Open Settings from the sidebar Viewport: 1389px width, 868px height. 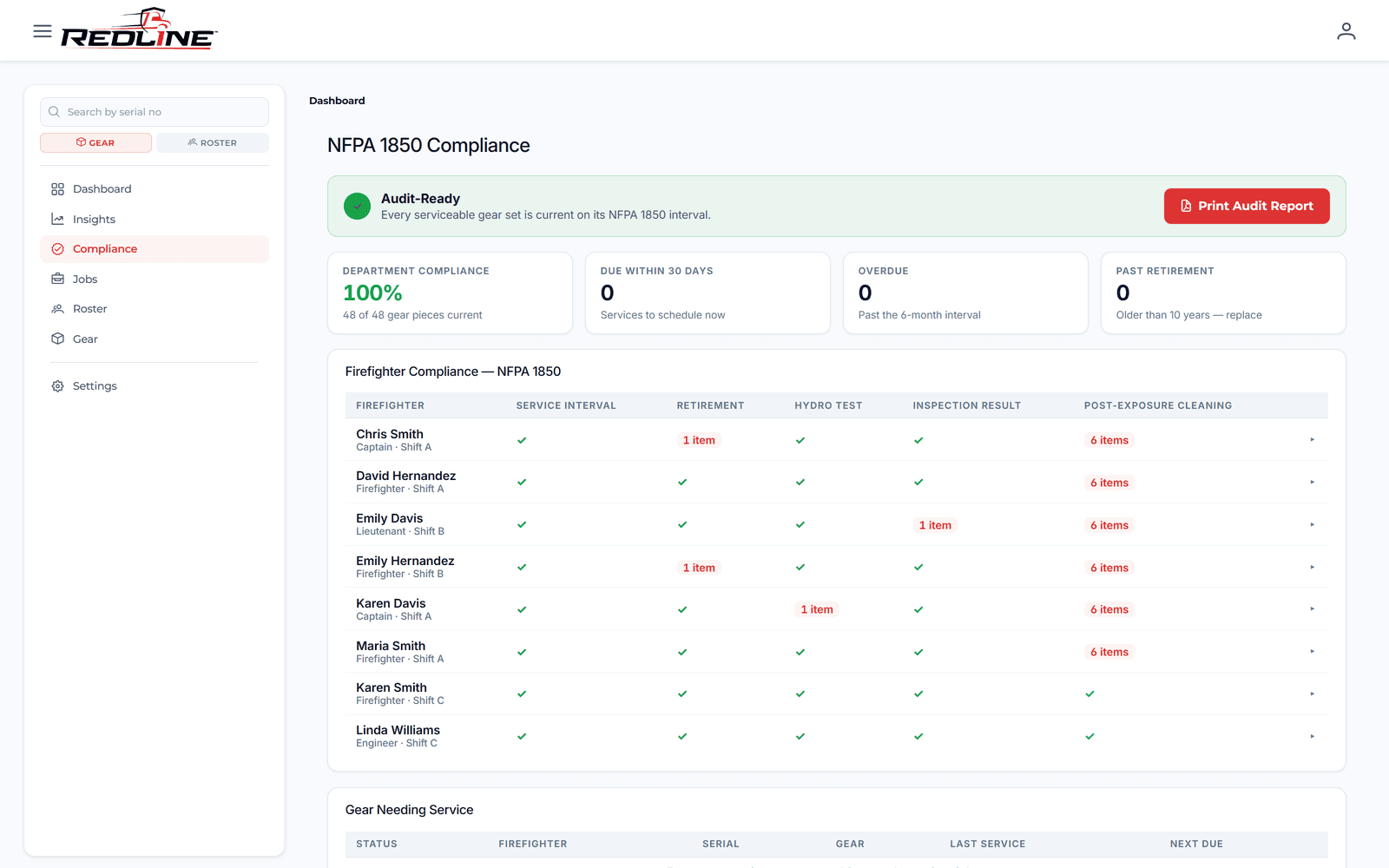click(x=155, y=386)
